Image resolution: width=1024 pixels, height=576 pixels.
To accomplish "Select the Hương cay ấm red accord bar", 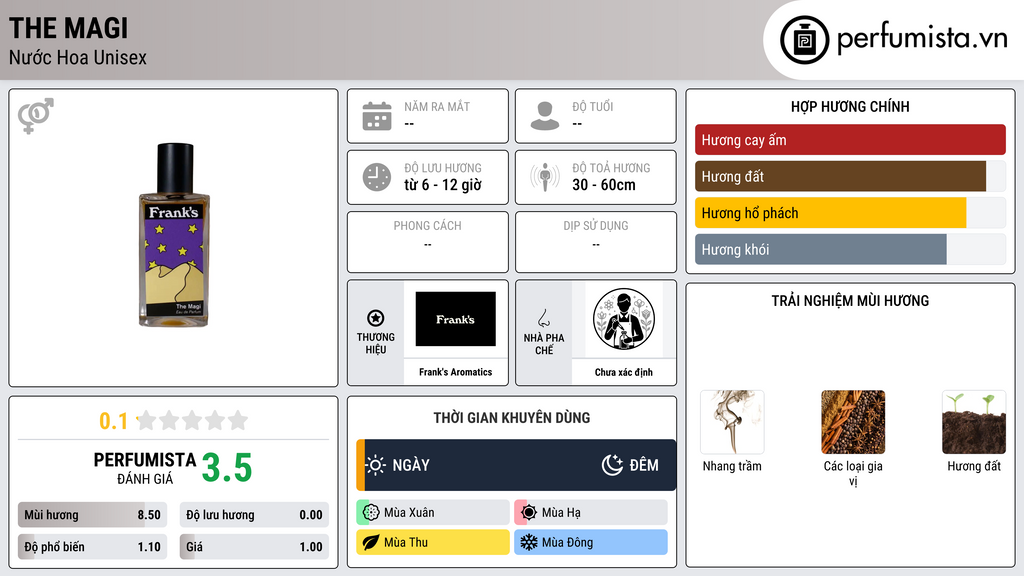I will coord(850,140).
